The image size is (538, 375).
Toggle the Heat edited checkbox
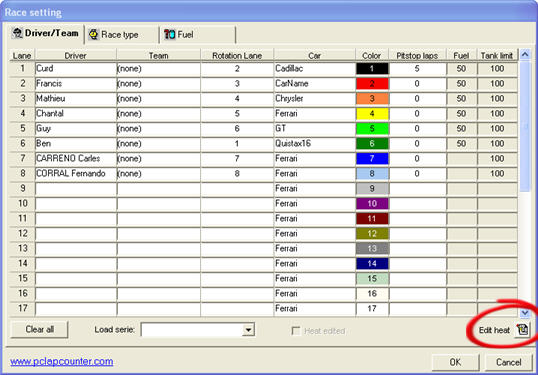point(295,331)
